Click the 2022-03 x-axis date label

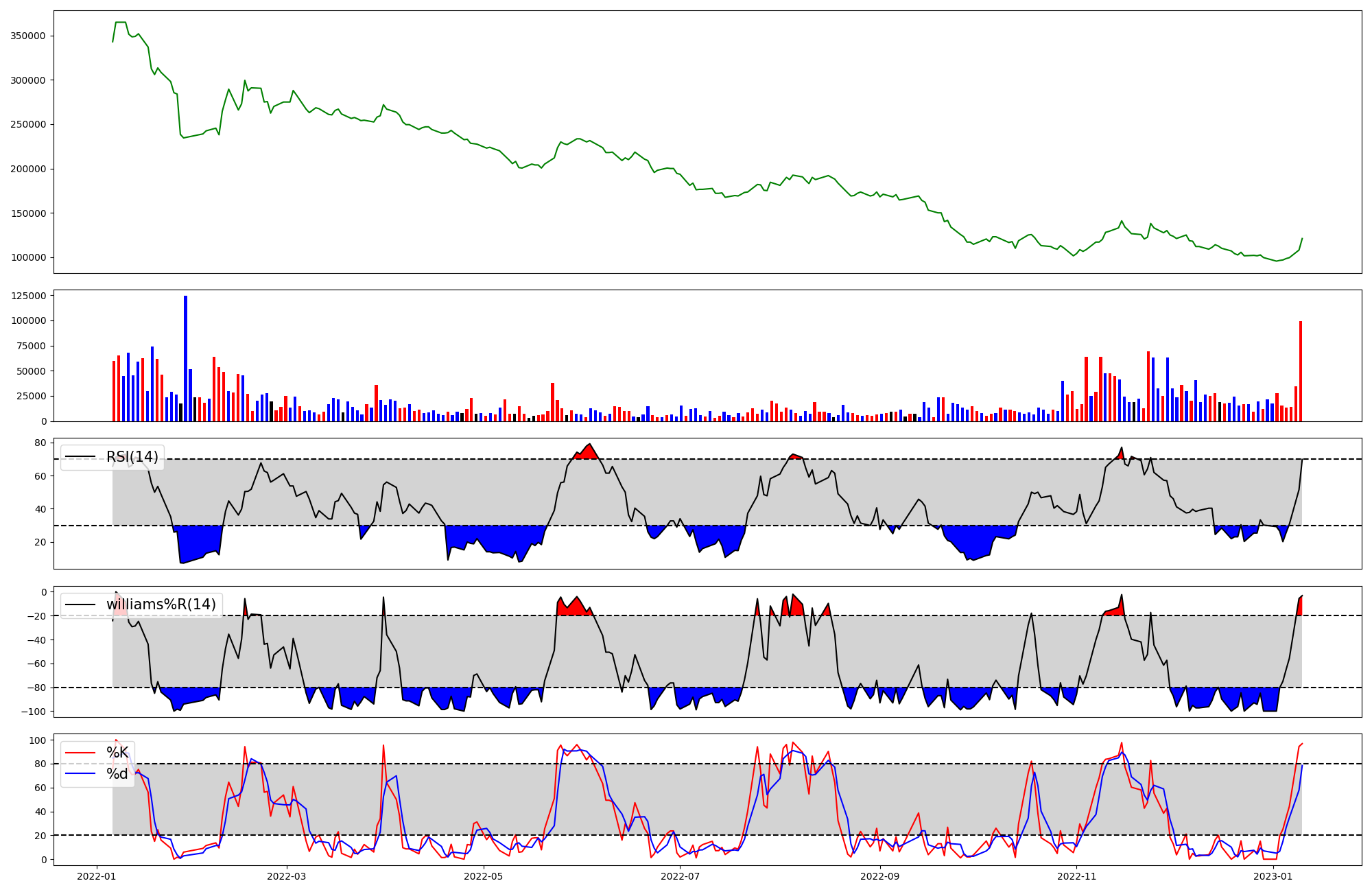click(x=287, y=876)
